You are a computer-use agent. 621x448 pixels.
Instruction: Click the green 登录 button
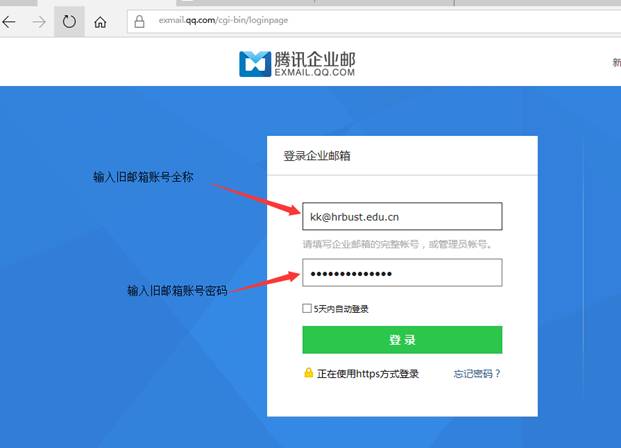(402, 339)
